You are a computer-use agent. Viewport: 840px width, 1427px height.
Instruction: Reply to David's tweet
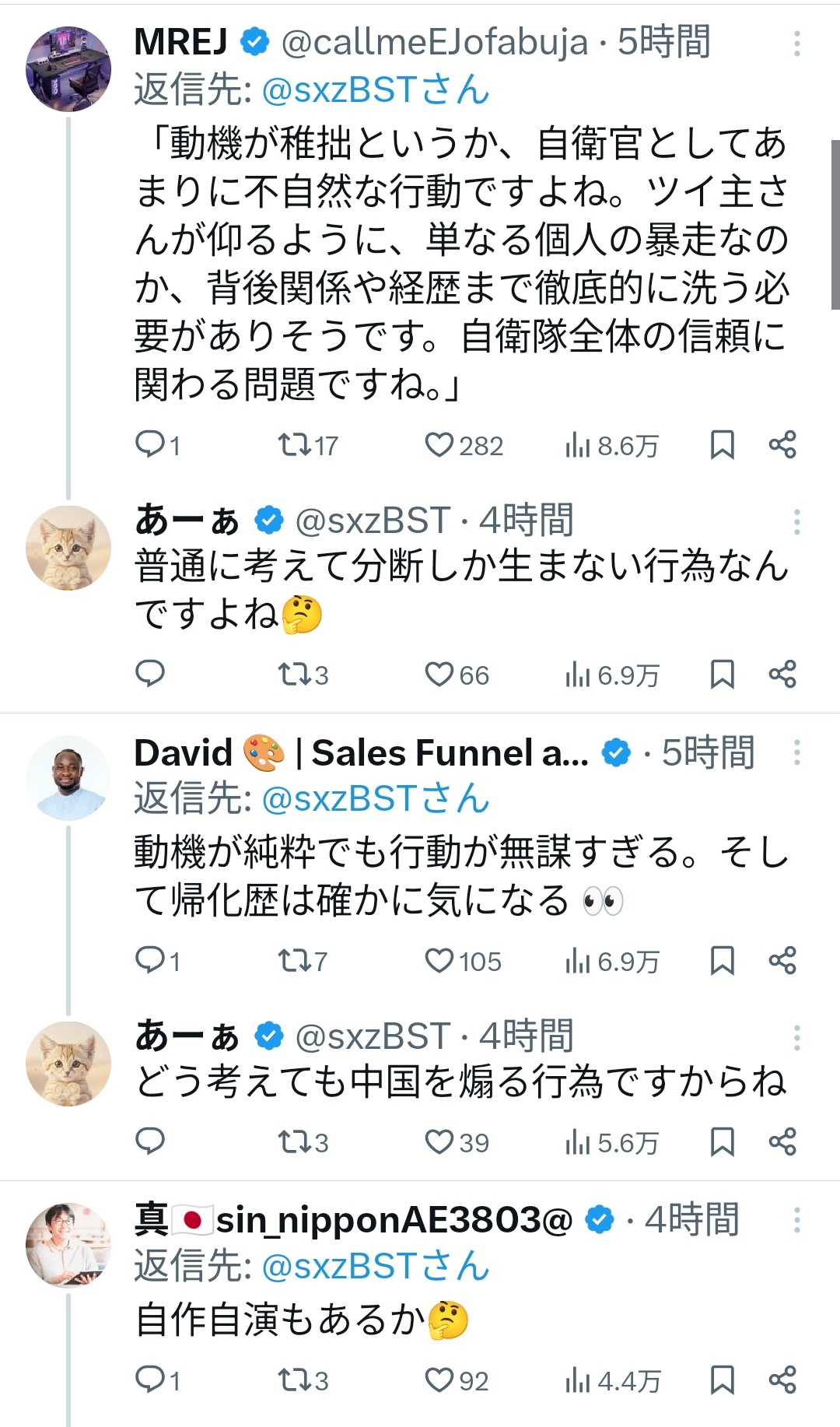click(x=149, y=961)
